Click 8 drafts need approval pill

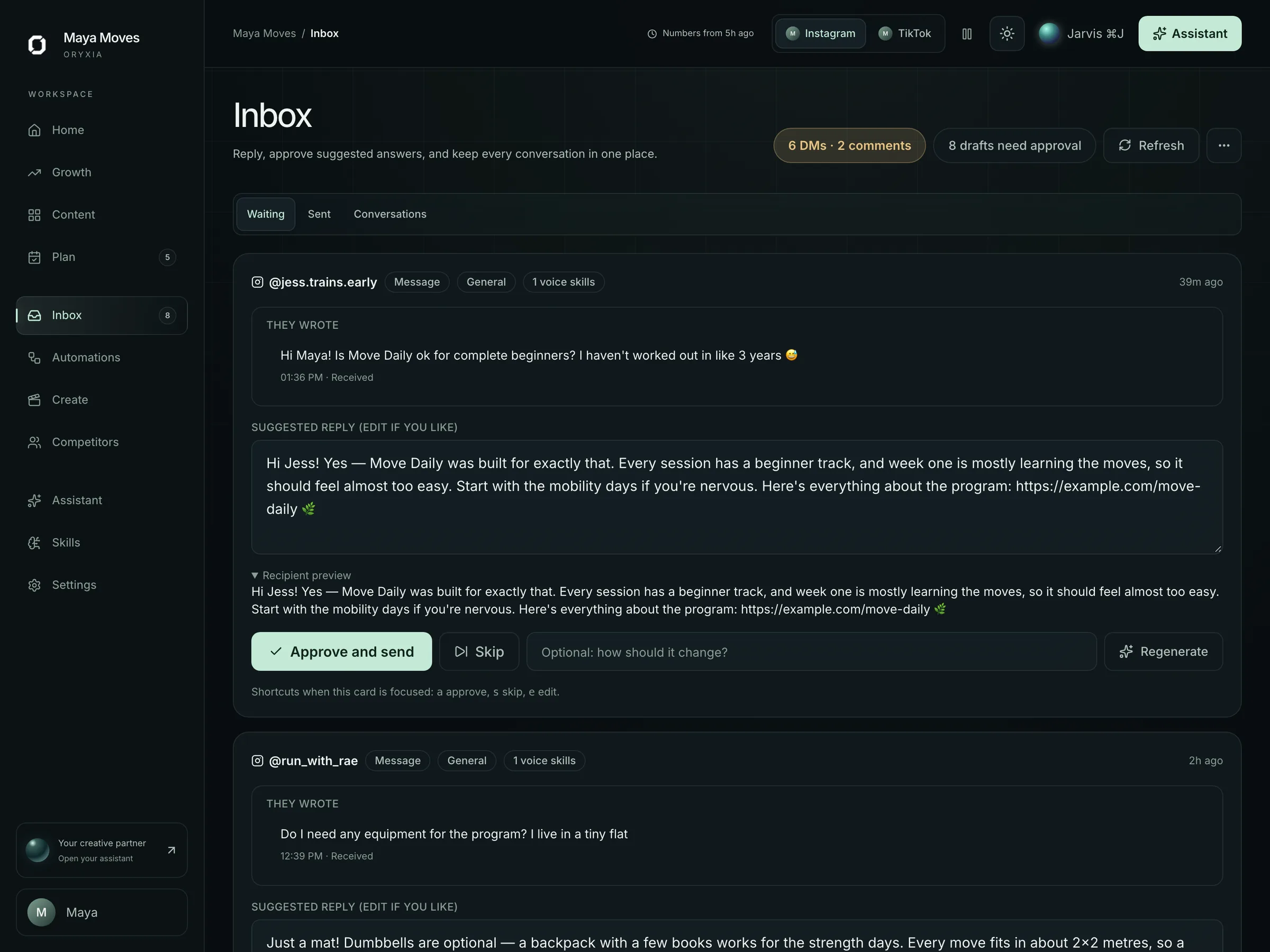coord(1014,145)
